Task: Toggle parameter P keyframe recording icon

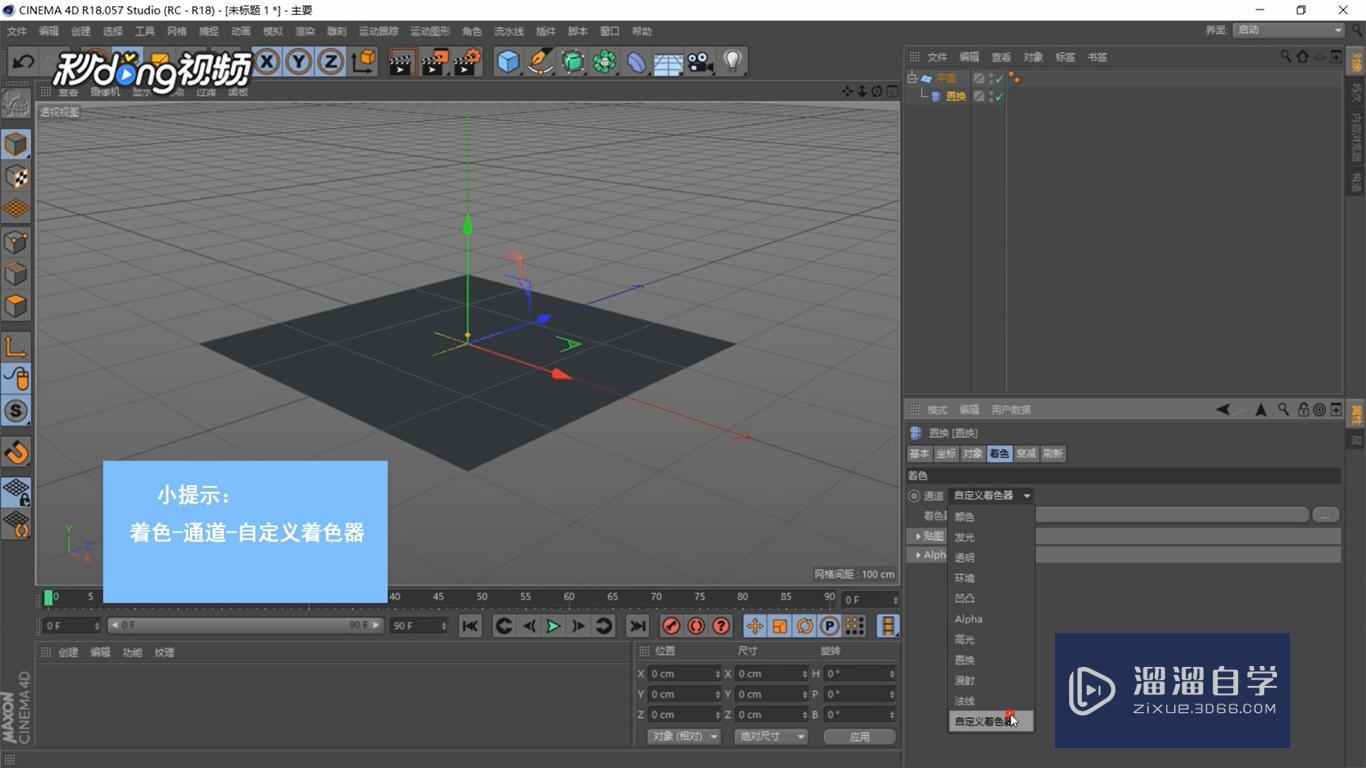Action: click(x=829, y=626)
